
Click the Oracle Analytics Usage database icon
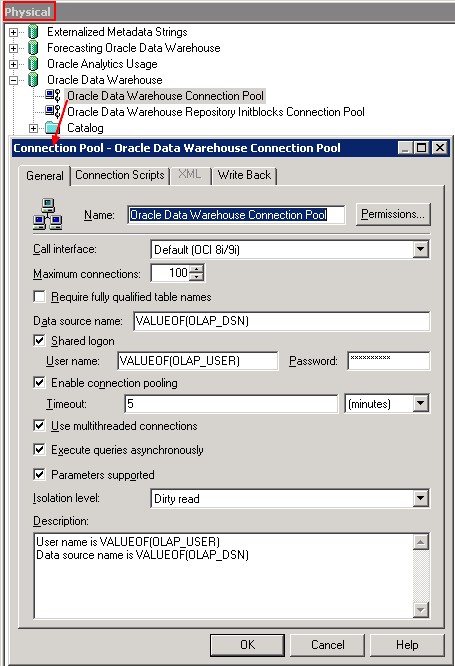33,64
